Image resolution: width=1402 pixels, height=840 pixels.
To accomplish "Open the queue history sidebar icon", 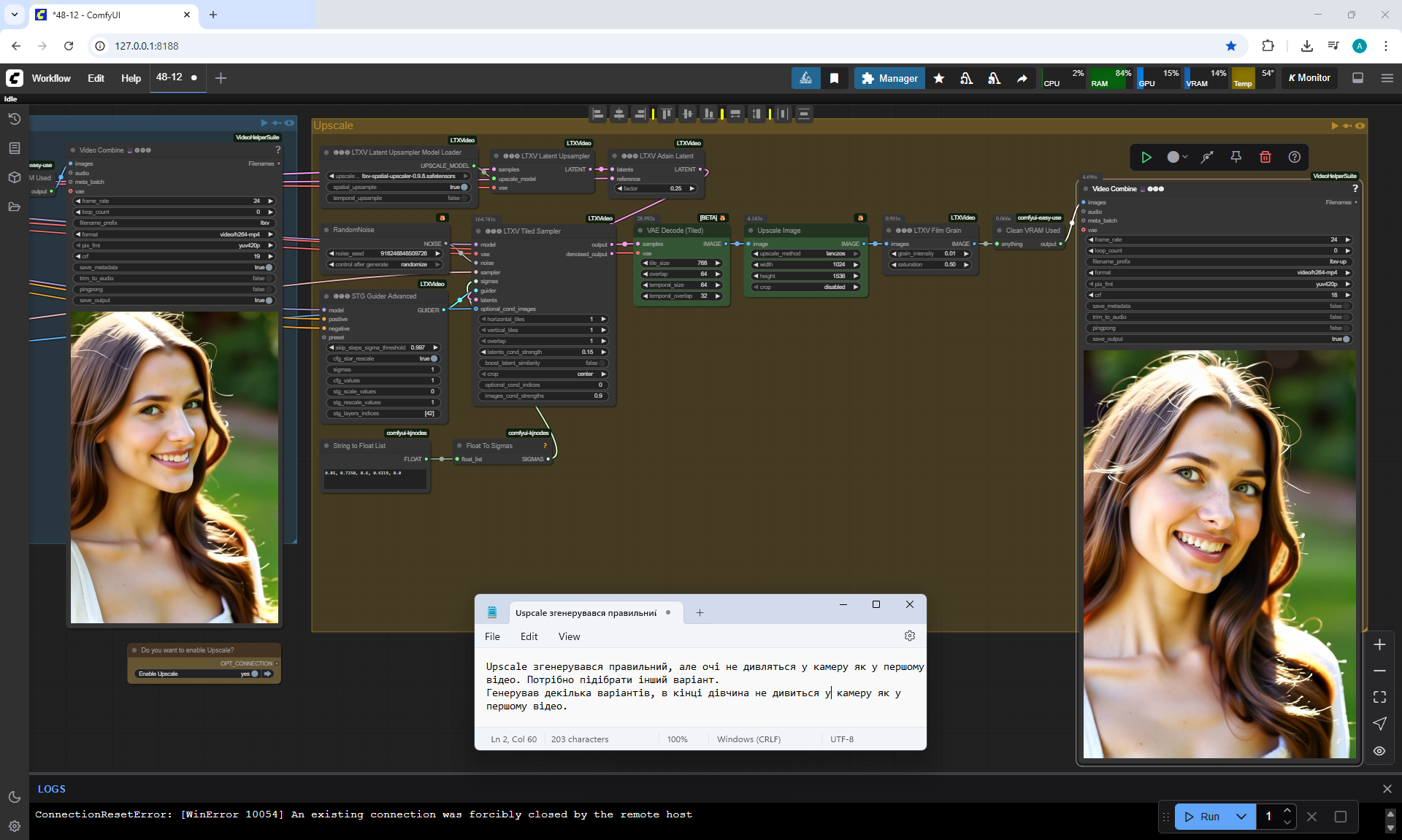I will 14,119.
